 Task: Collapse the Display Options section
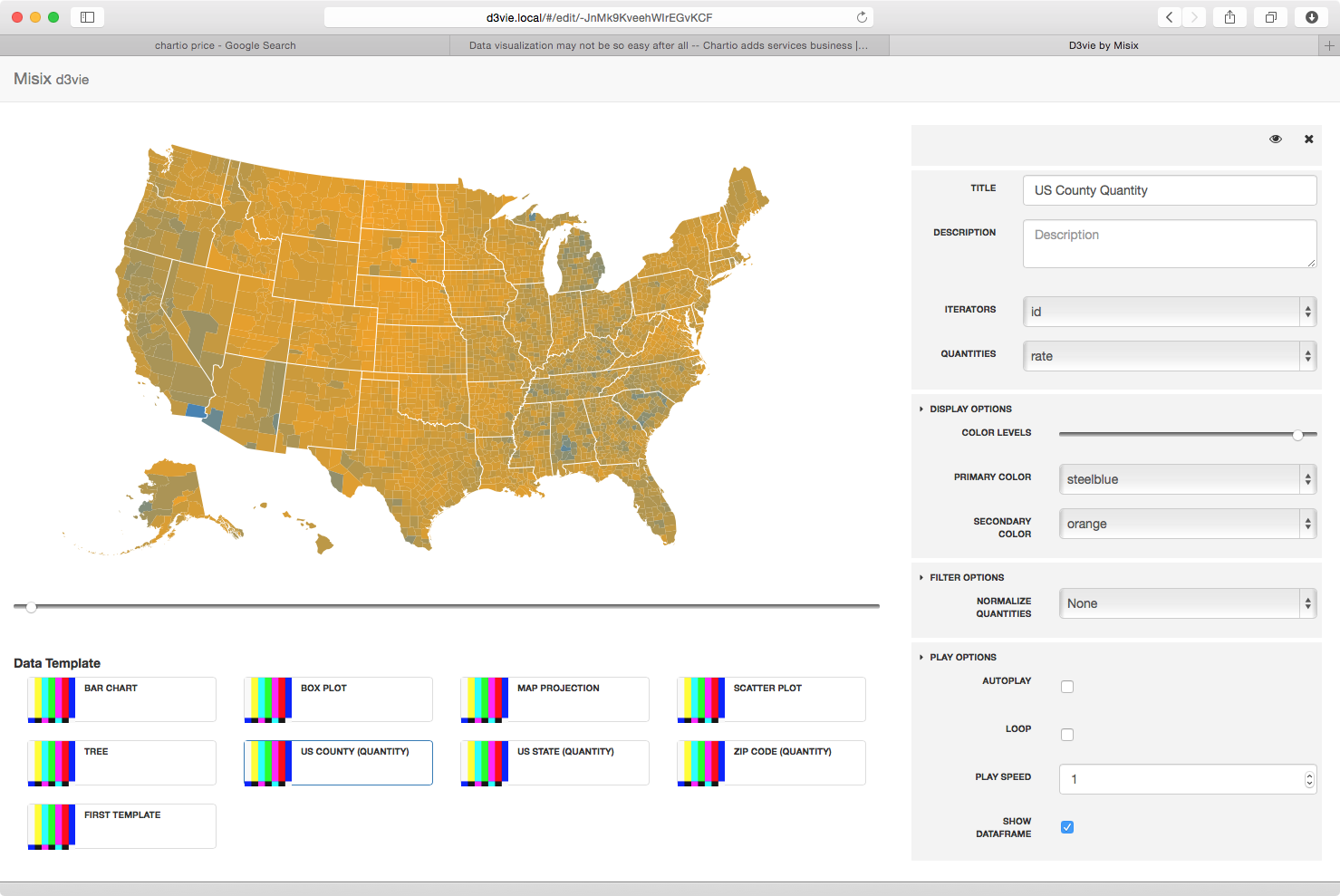pyautogui.click(x=969, y=409)
